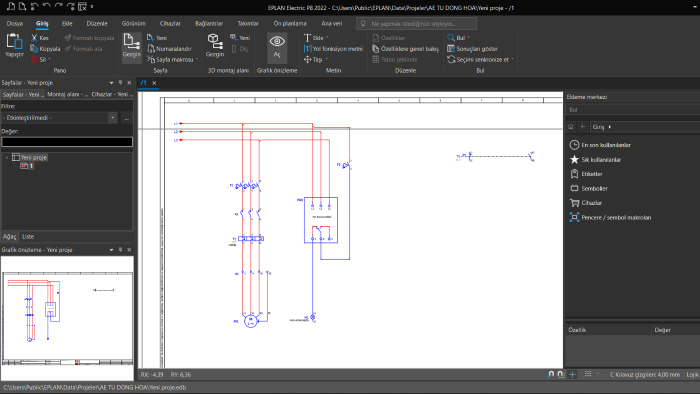Open Sayfa makrosu dropdown arrow

(x=197, y=59)
